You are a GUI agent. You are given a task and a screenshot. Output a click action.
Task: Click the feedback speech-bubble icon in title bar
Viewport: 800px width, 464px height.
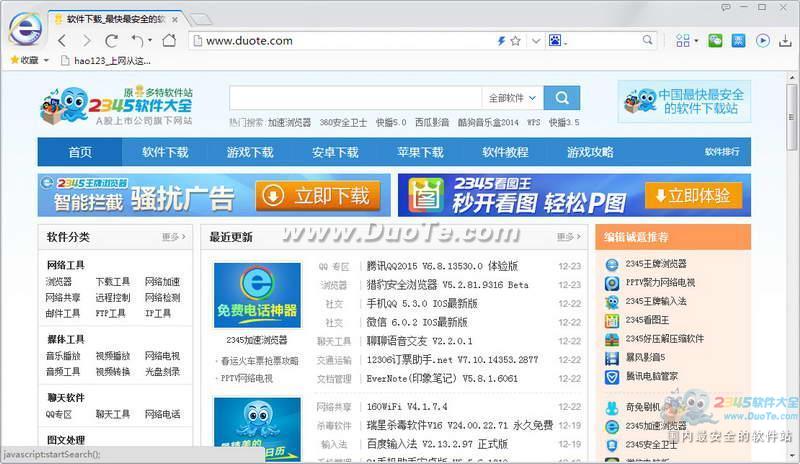[726, 7]
